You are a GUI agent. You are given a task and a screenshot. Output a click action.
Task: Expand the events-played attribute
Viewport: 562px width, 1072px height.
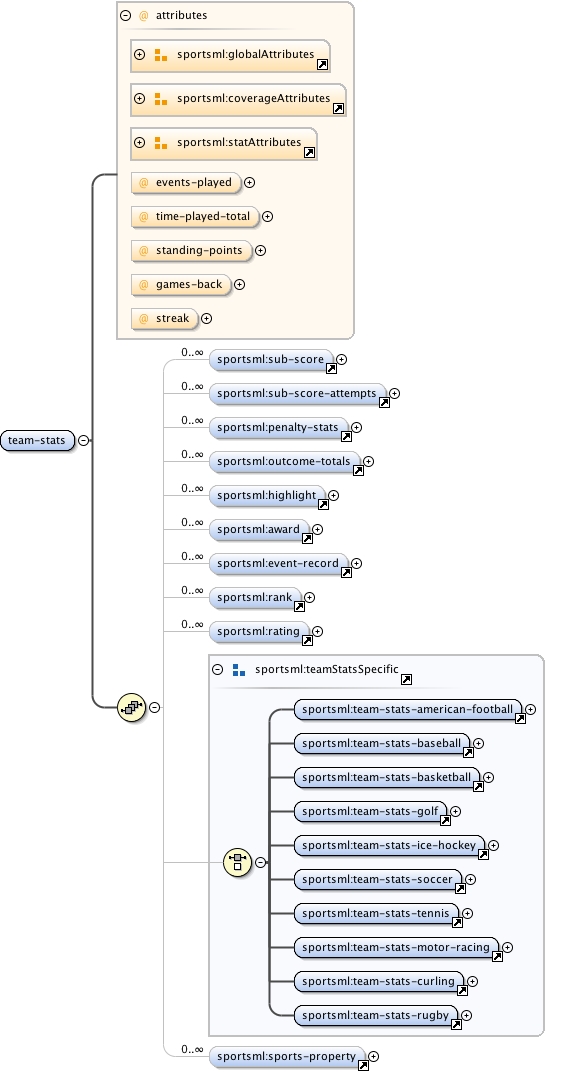(x=250, y=183)
